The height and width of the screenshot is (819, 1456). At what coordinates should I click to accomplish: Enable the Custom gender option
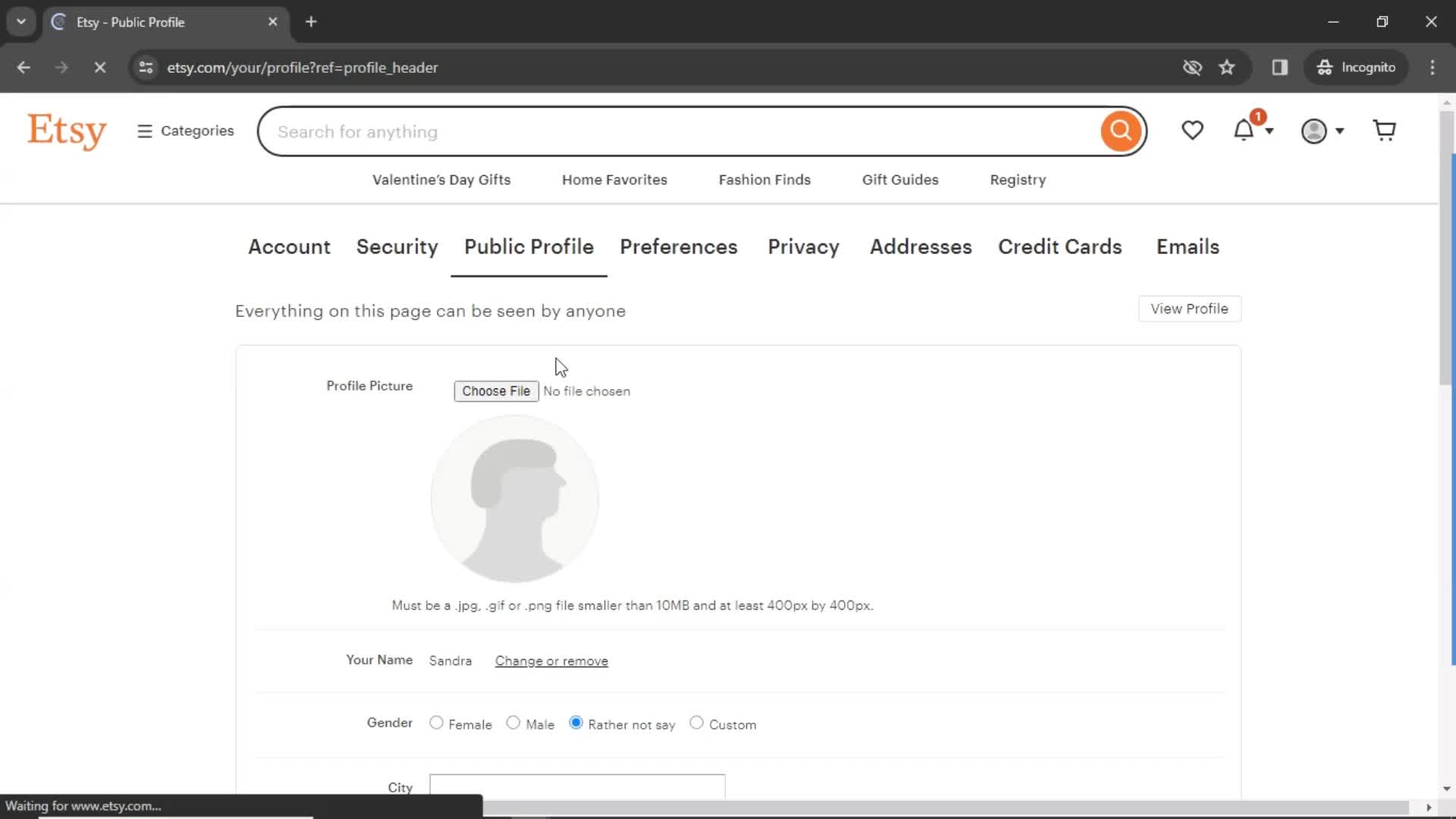tap(696, 723)
